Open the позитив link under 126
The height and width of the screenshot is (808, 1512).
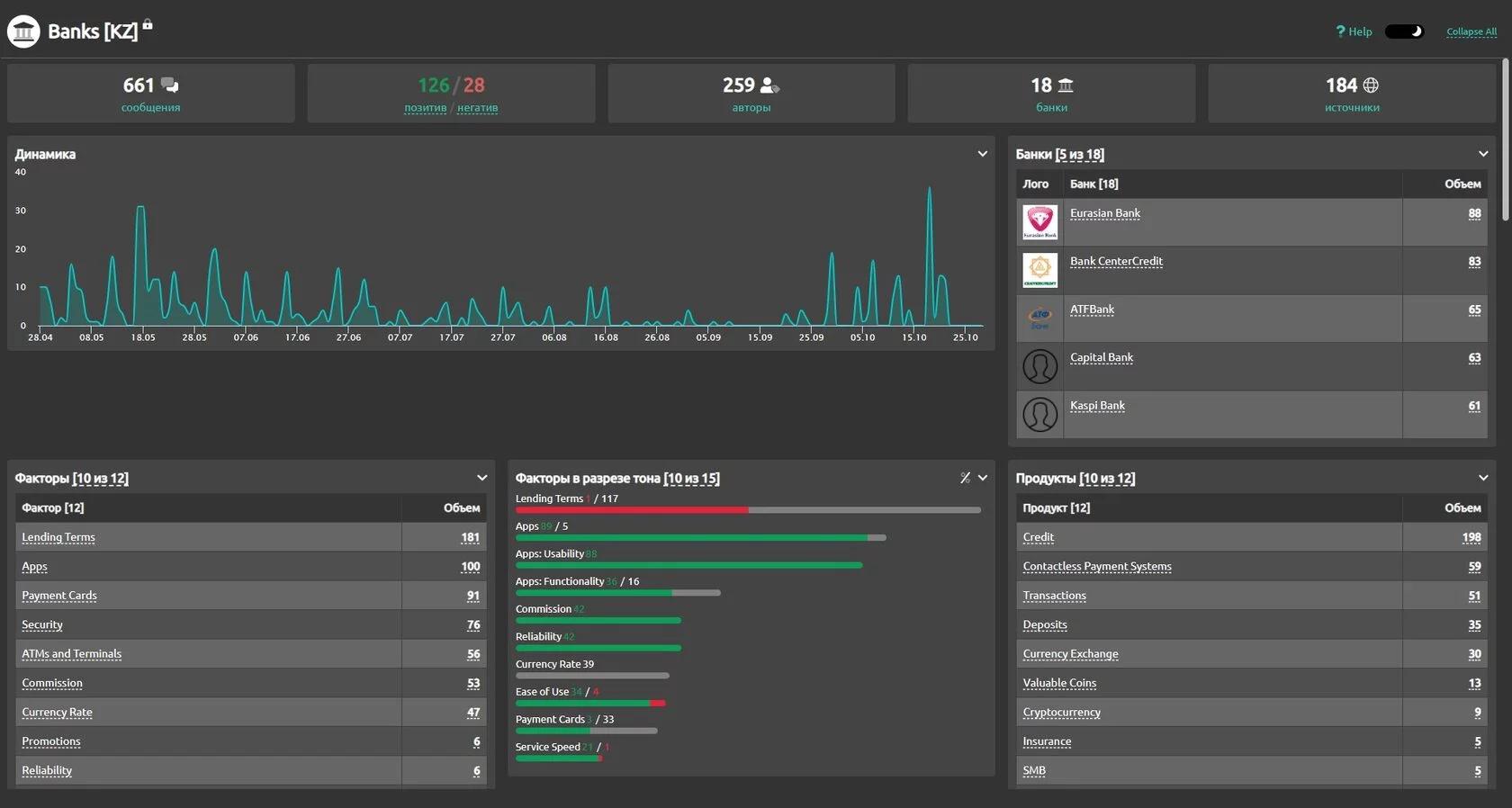pyautogui.click(x=425, y=108)
